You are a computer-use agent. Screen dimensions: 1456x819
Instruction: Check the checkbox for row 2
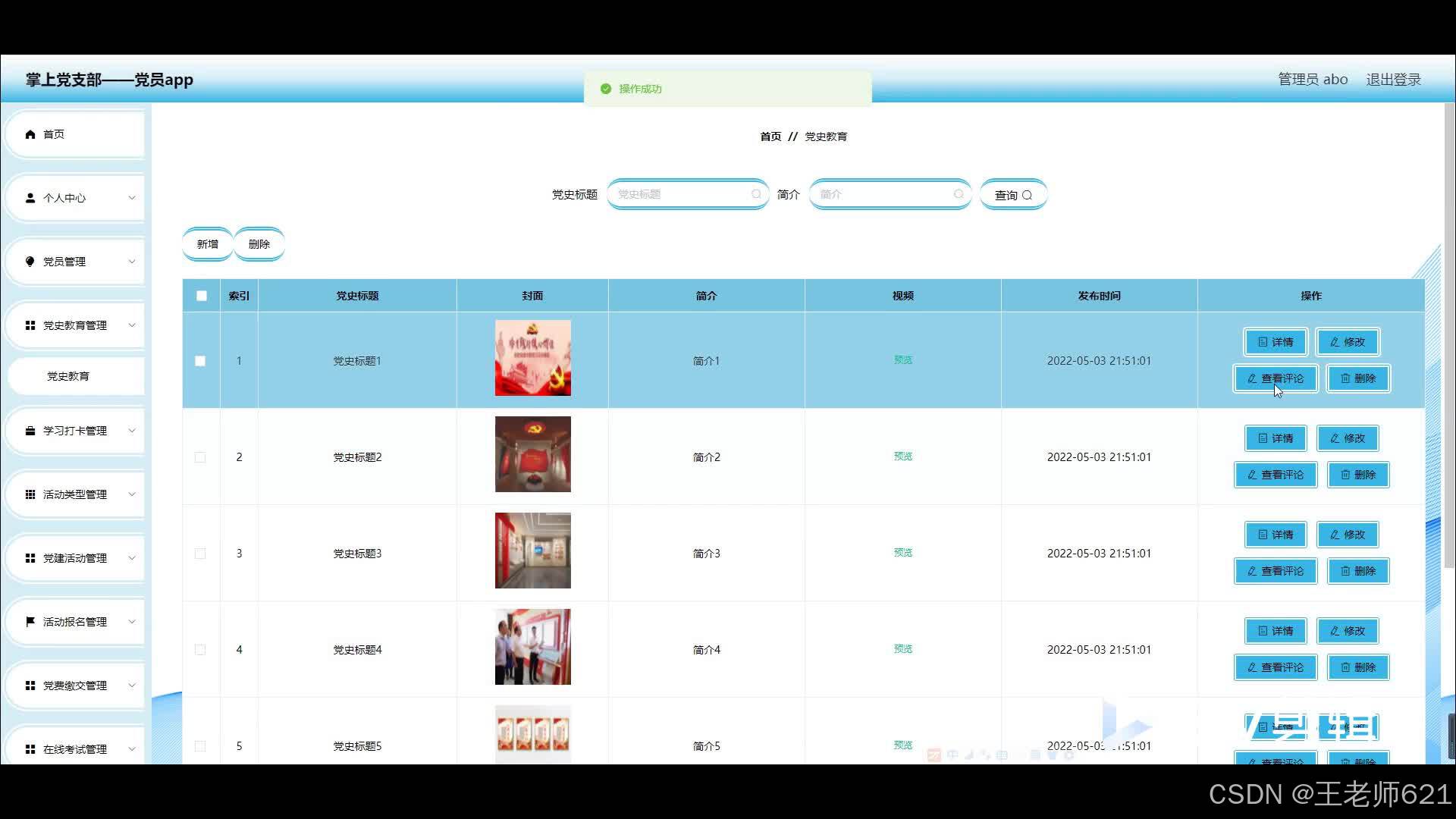pyautogui.click(x=200, y=457)
